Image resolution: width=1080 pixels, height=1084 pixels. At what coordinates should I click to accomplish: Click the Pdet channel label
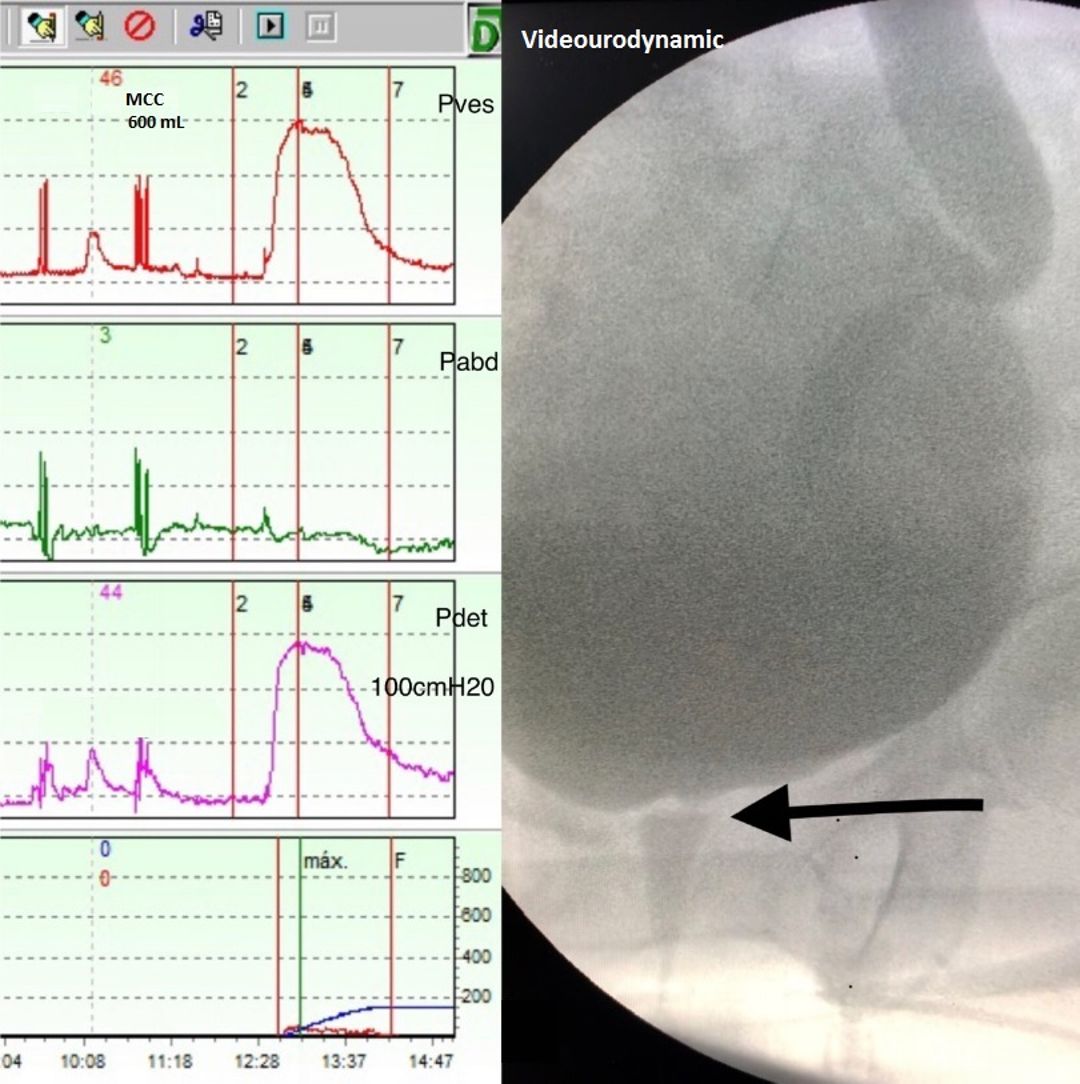pyautogui.click(x=460, y=617)
